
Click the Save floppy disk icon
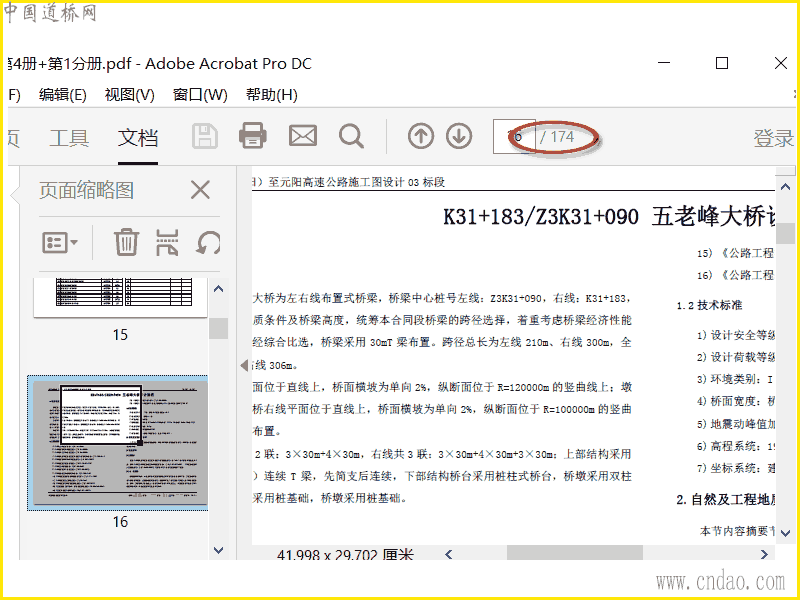pos(205,136)
